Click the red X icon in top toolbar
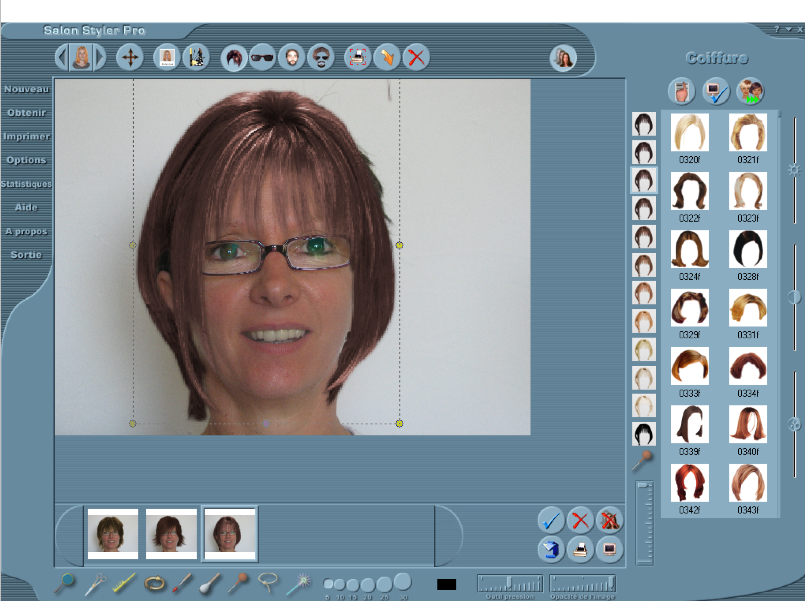The image size is (805, 601). click(416, 57)
